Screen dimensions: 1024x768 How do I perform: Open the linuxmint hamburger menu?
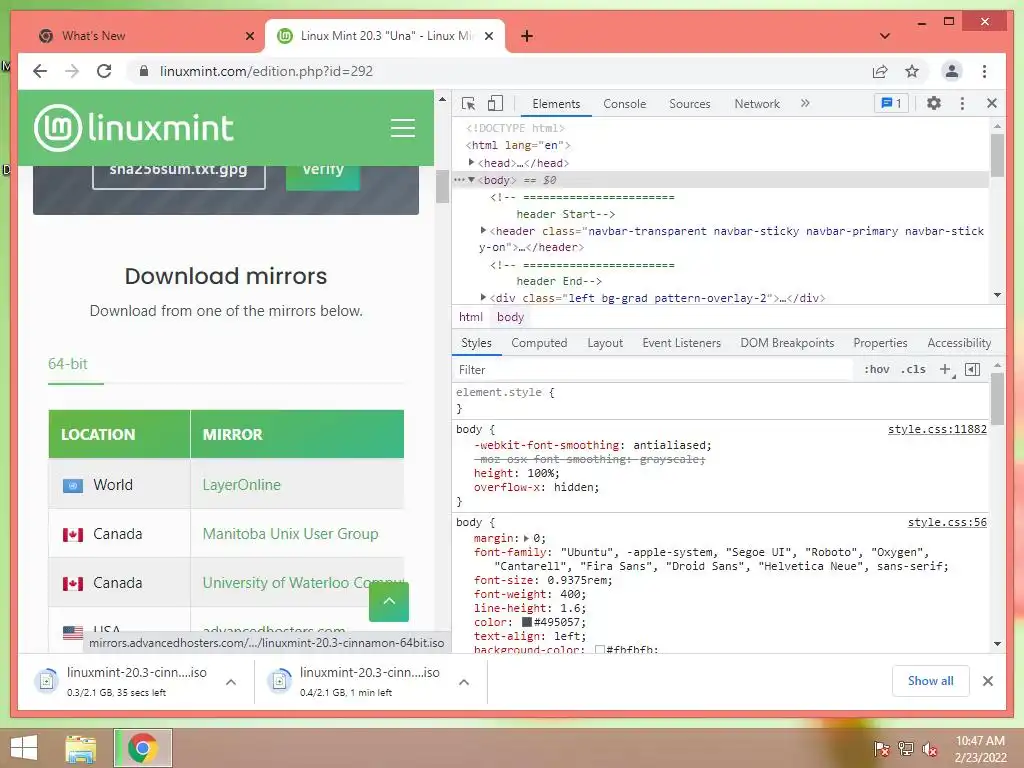(403, 127)
